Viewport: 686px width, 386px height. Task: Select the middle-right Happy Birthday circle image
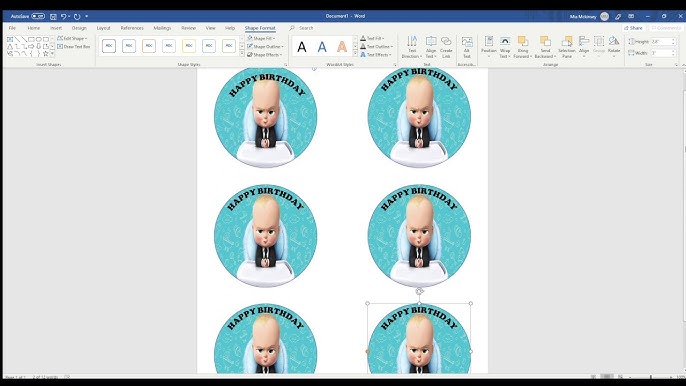419,235
